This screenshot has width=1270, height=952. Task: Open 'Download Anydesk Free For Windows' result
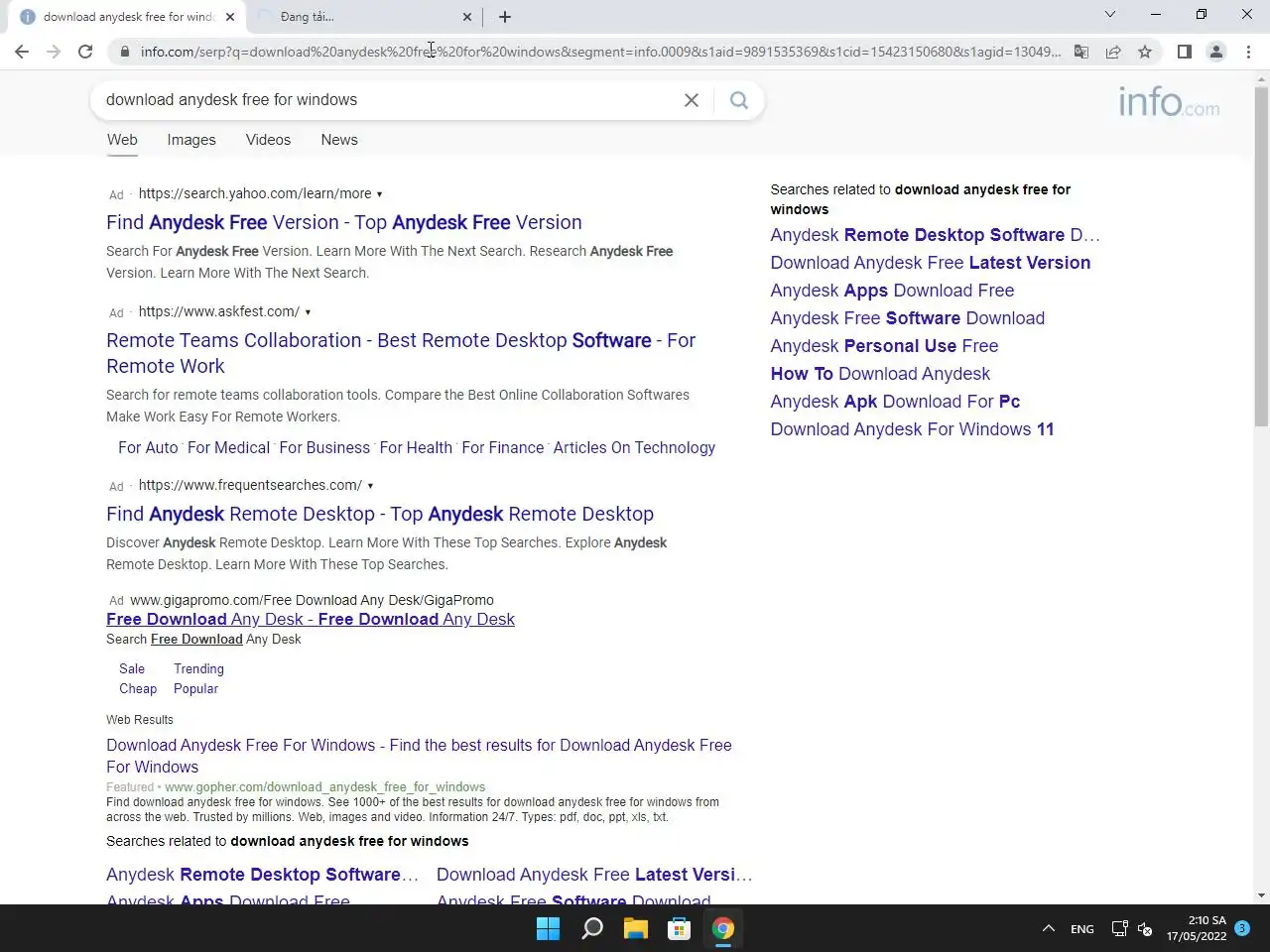pyautogui.click(x=419, y=756)
